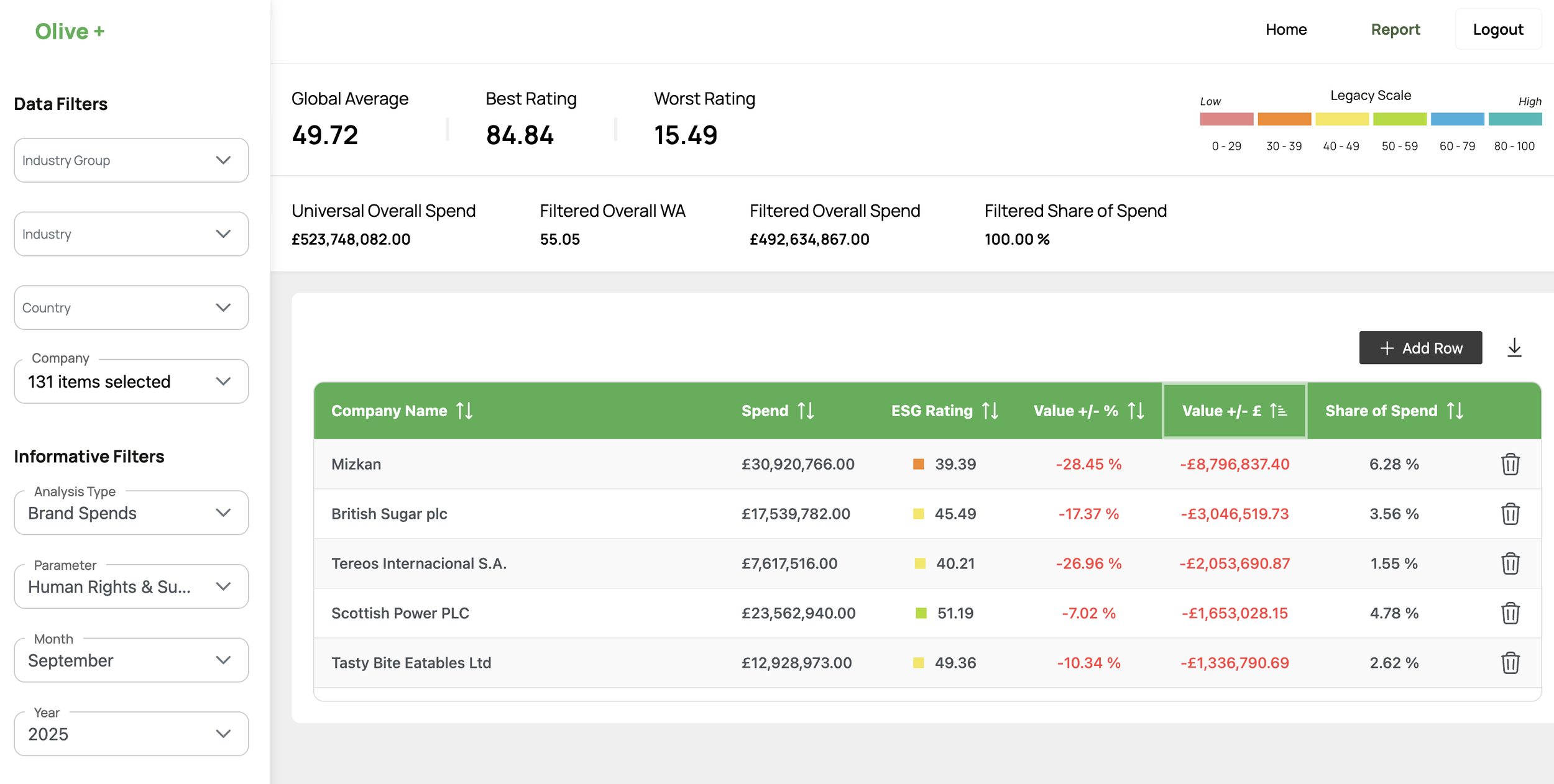Screen dimensions: 1554x784
Task: Delete the Mizkan row with trash icon
Action: coord(1510,464)
